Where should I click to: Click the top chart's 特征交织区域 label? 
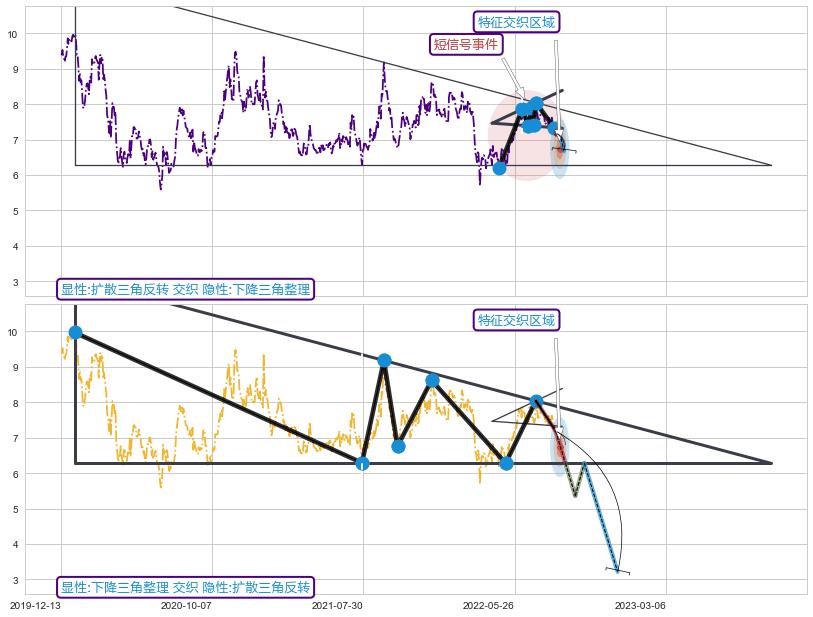[516, 22]
